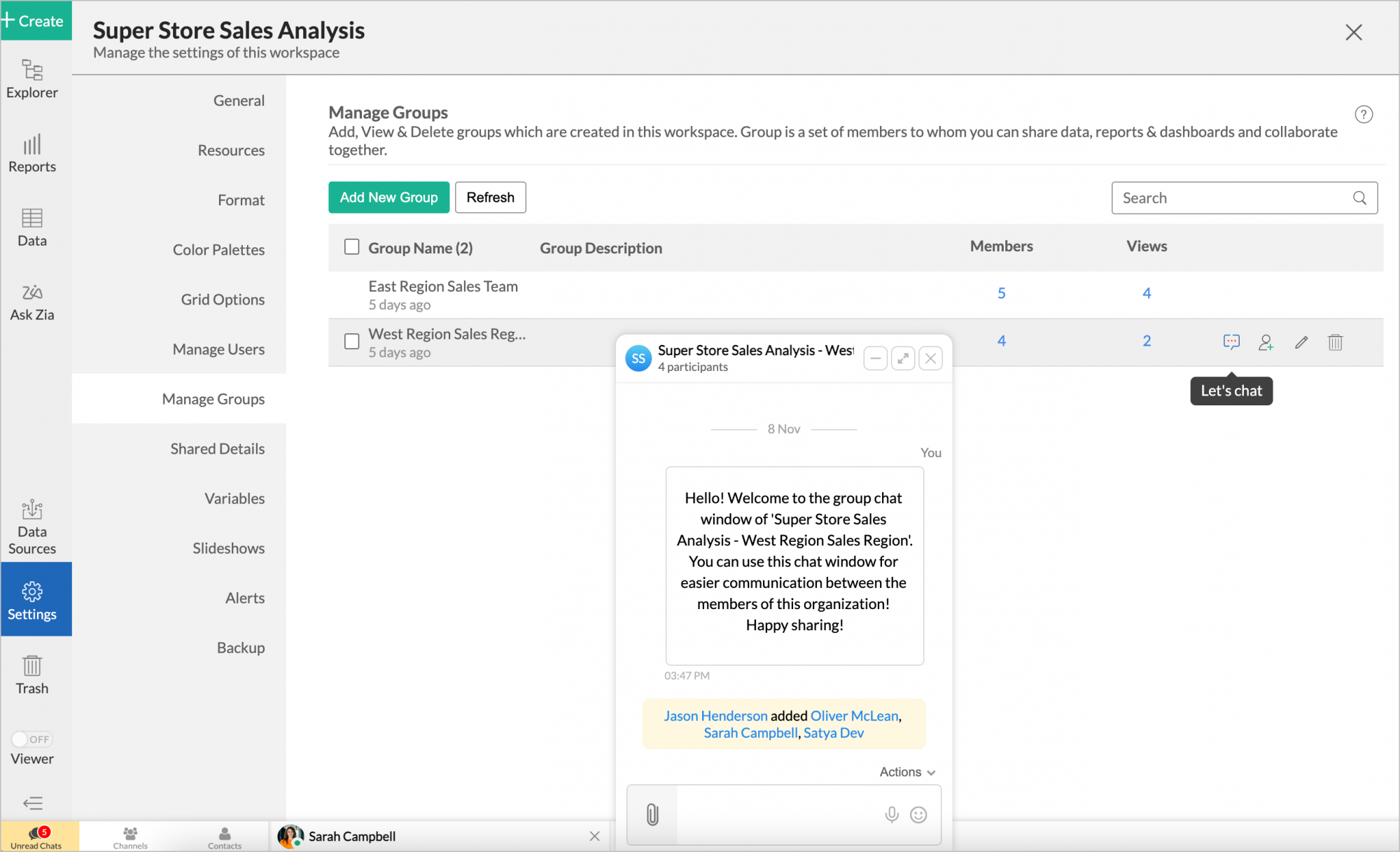The image size is (1400, 852).
Task: Click the trash delete icon in West Region row
Action: (x=1336, y=342)
